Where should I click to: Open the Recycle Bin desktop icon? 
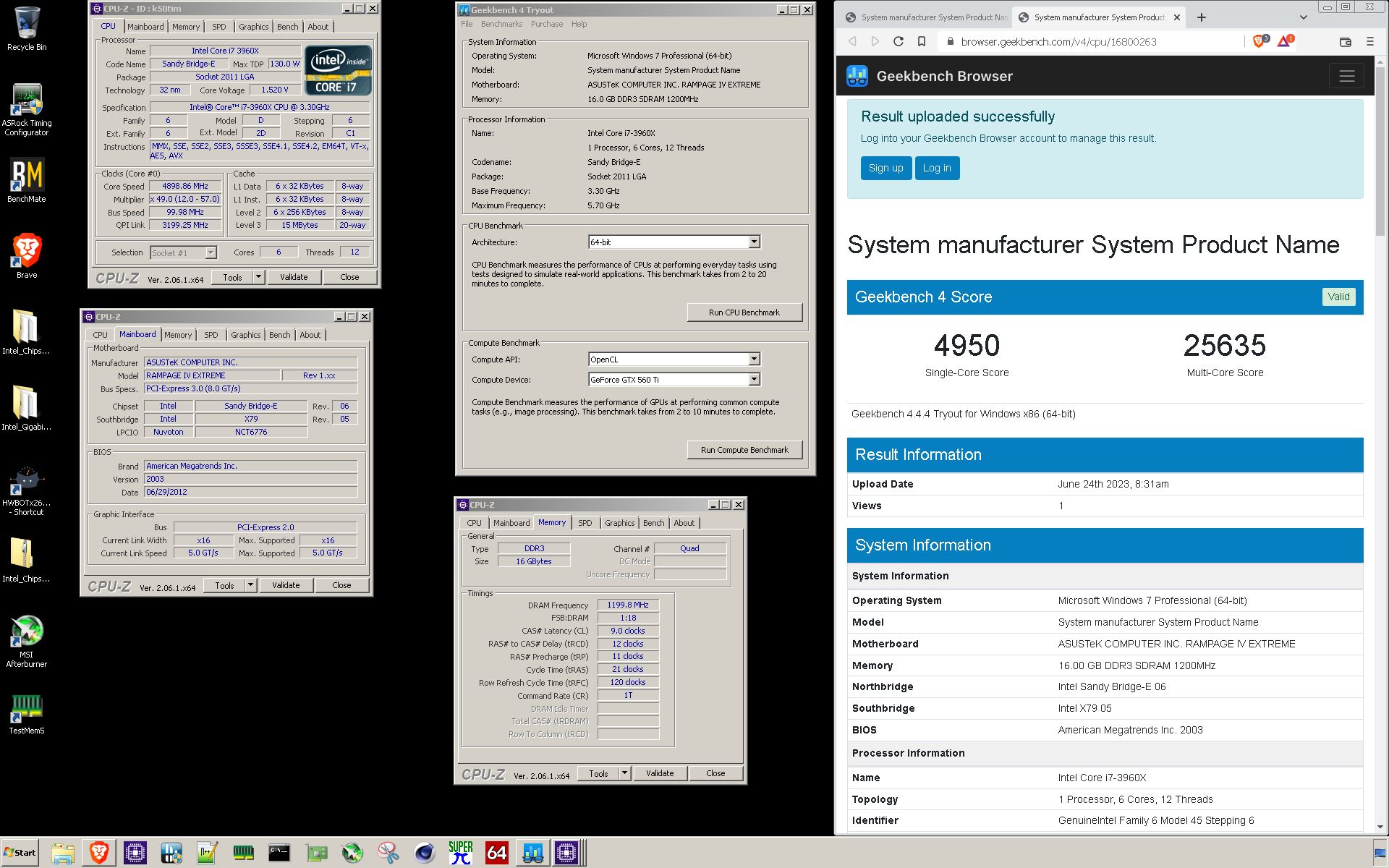[27, 29]
